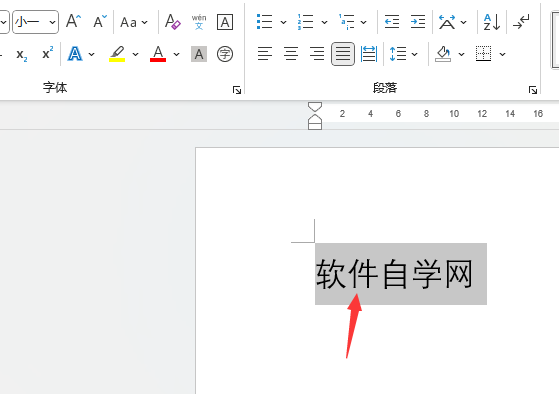This screenshot has width=559, height=394.
Task: Expand numbering library dropdown arrow
Action: pyautogui.click(x=324, y=22)
